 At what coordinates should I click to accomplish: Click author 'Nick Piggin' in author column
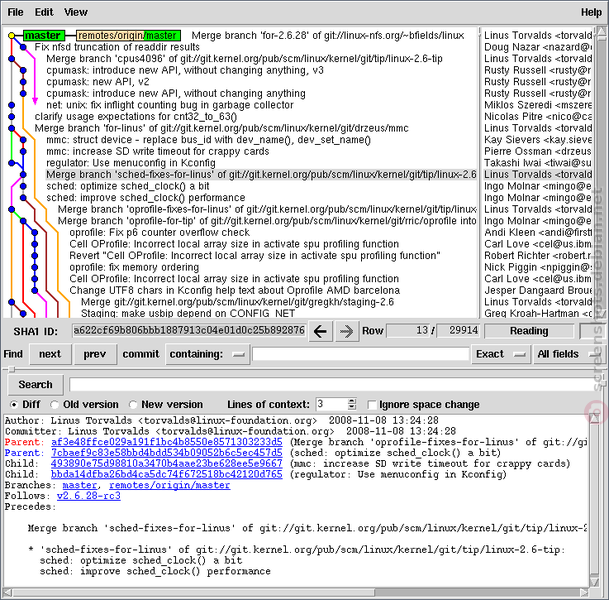coord(538,267)
